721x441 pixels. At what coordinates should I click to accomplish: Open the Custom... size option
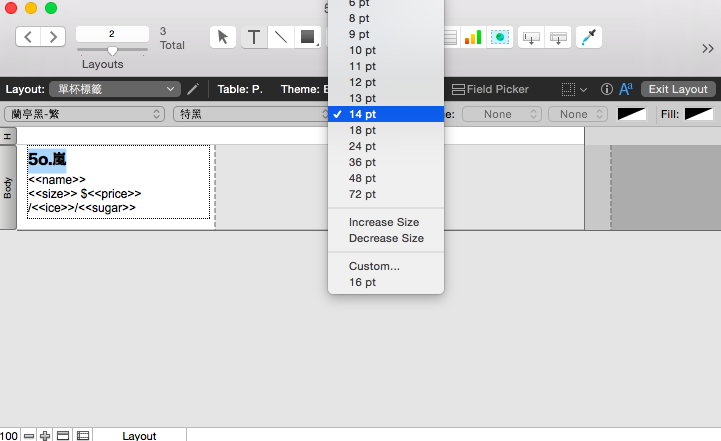point(386,266)
